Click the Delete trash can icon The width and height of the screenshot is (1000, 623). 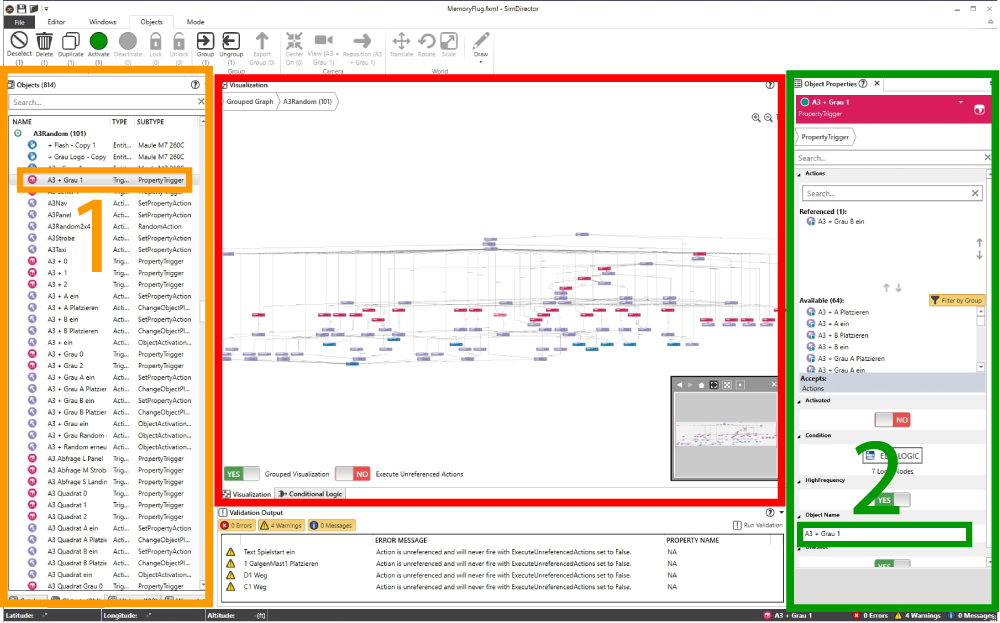[x=45, y=41]
